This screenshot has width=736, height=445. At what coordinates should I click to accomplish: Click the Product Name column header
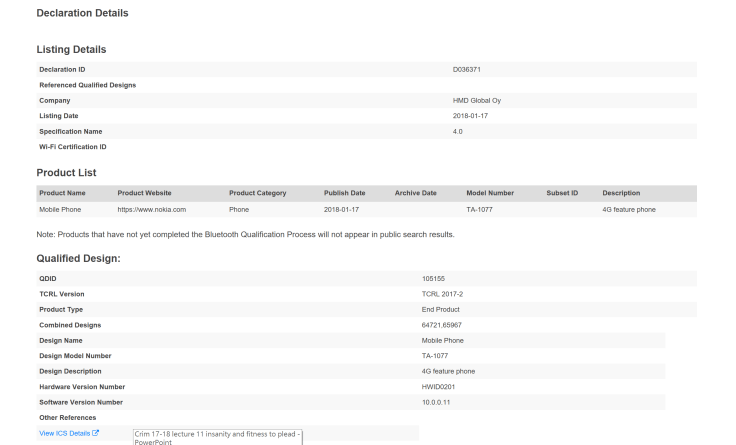coord(62,193)
